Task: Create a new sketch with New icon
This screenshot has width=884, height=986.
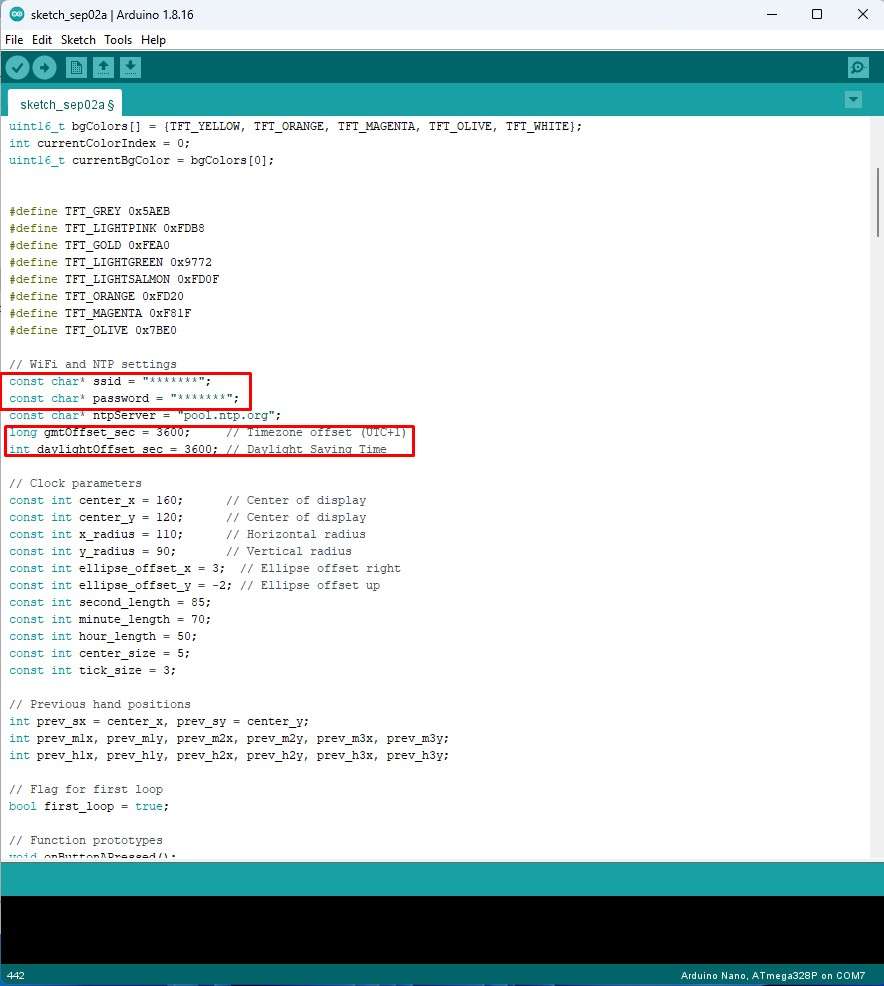Action: pyautogui.click(x=76, y=67)
